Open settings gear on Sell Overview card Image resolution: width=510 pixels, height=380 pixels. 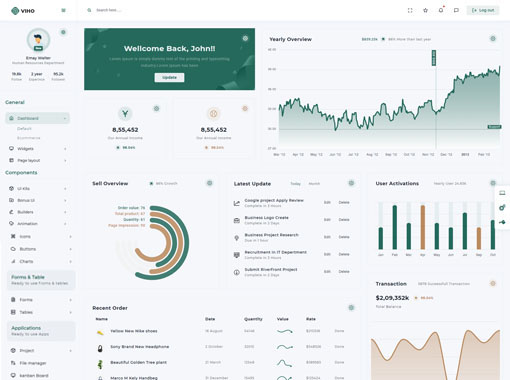coord(209,183)
